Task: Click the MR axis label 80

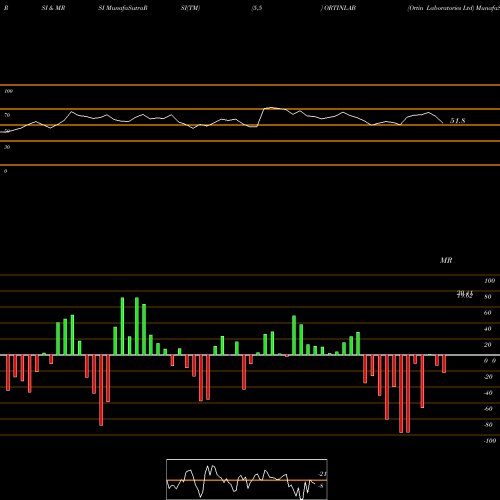Action: coord(488,297)
